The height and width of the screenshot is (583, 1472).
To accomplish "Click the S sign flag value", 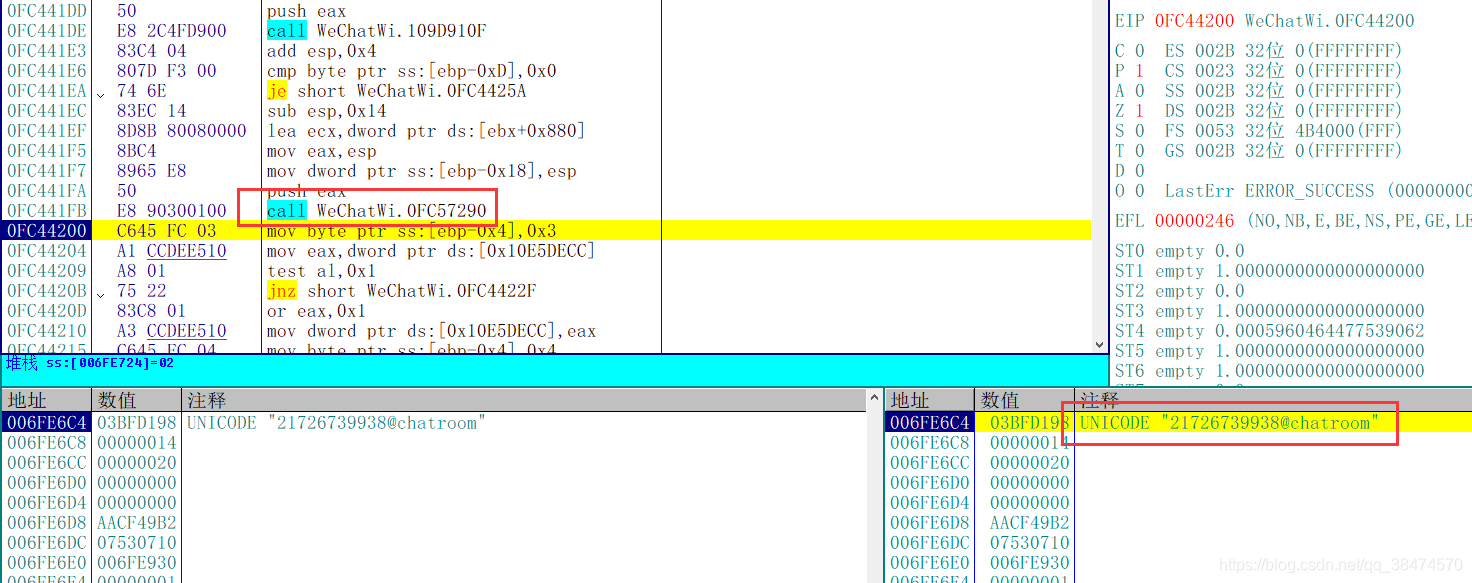I will (x=1140, y=131).
